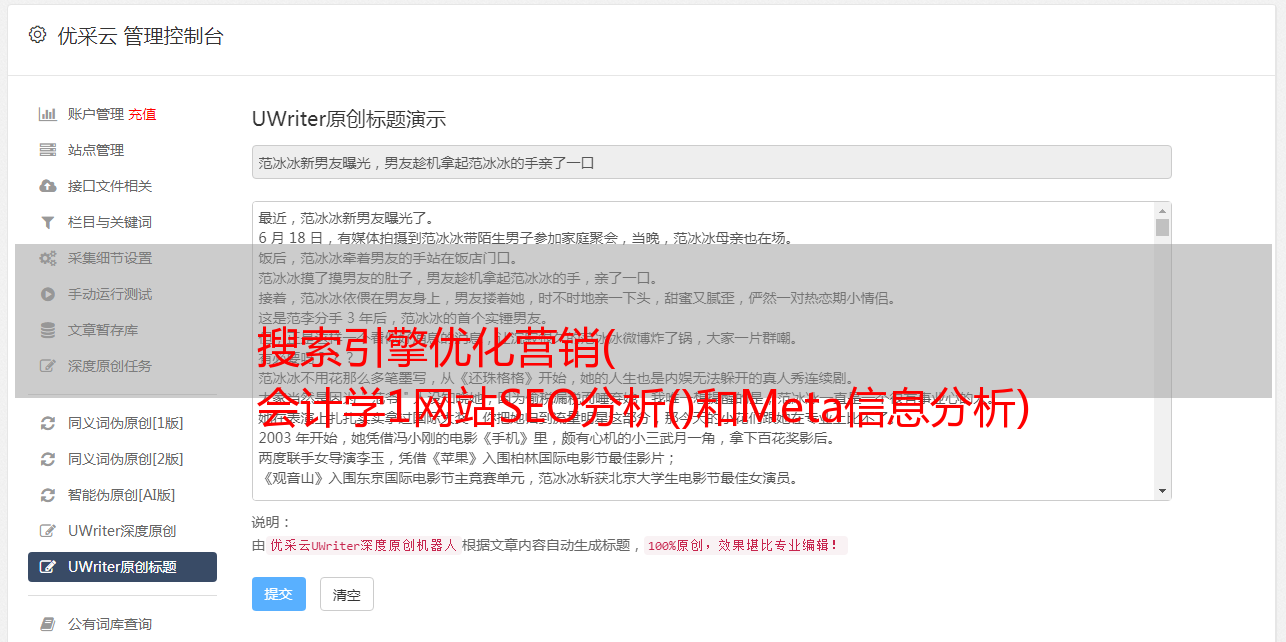Open 账户管理 bar chart icon

point(47,114)
